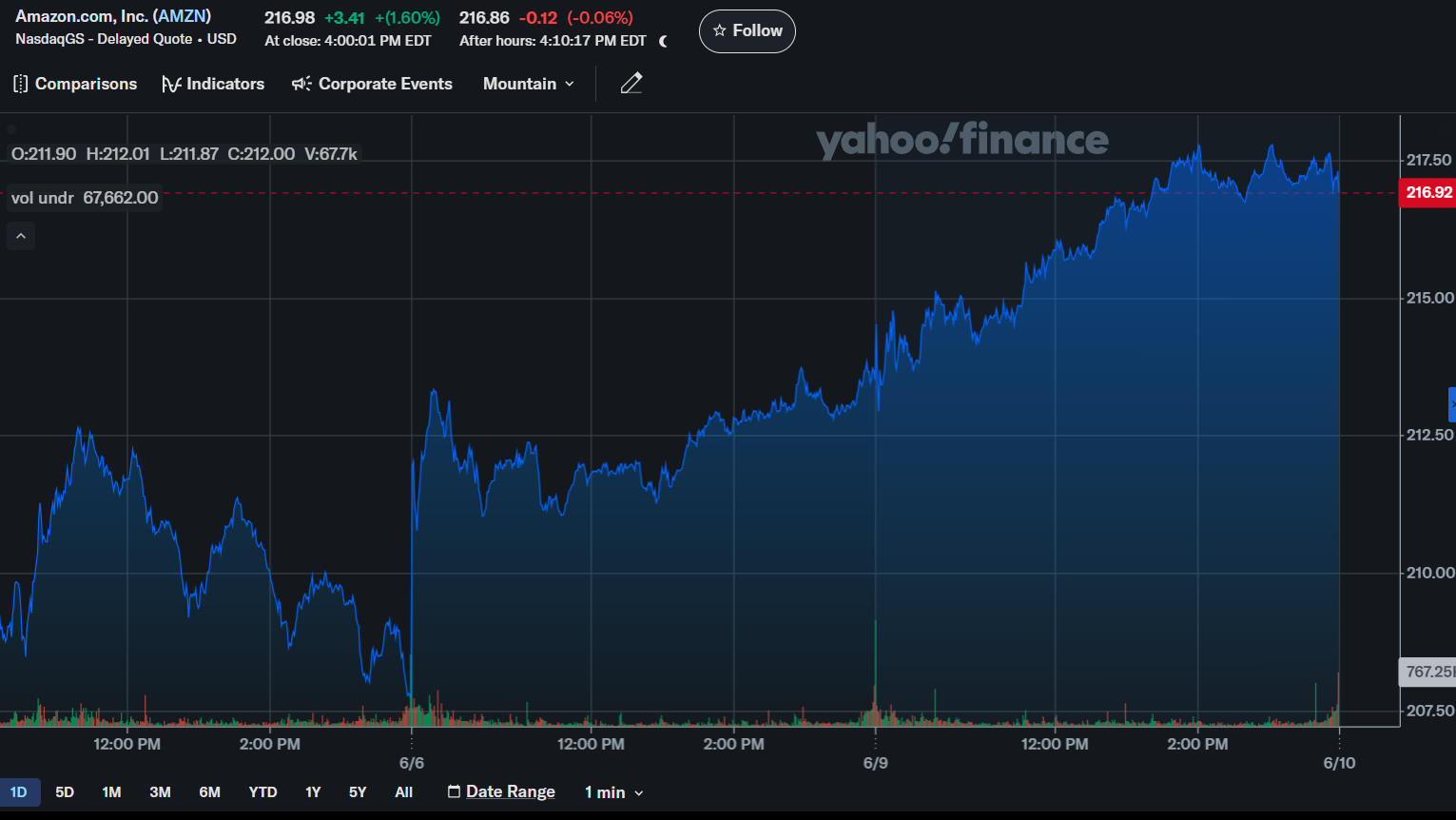Open Comparisons panel icon
Viewport: 1456px width, 820px height.
pyautogui.click(x=21, y=84)
